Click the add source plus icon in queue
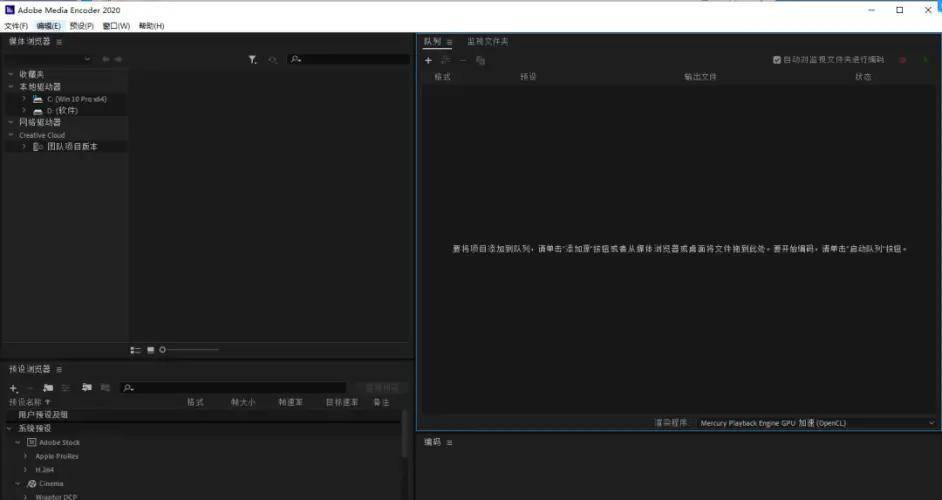This screenshot has height=500, width=942. pyautogui.click(x=428, y=60)
